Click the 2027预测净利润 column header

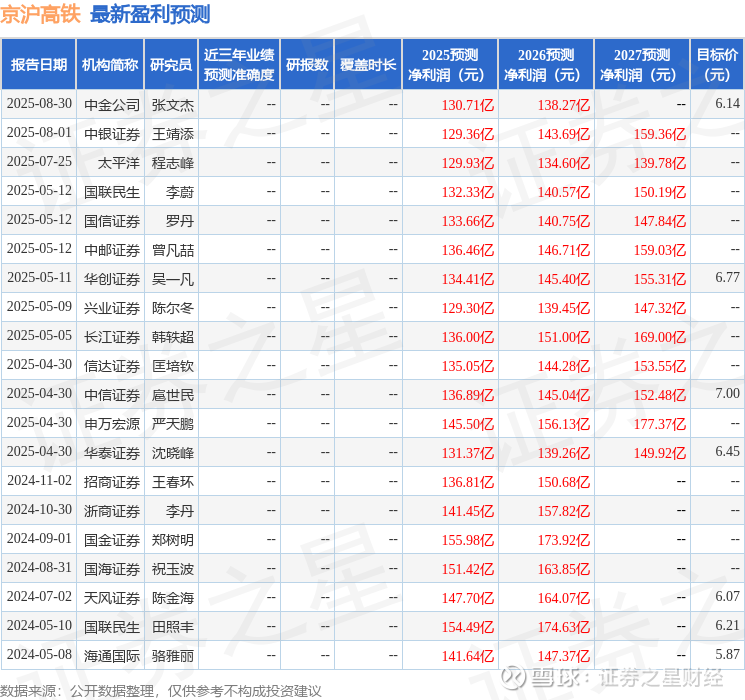[x=642, y=65]
